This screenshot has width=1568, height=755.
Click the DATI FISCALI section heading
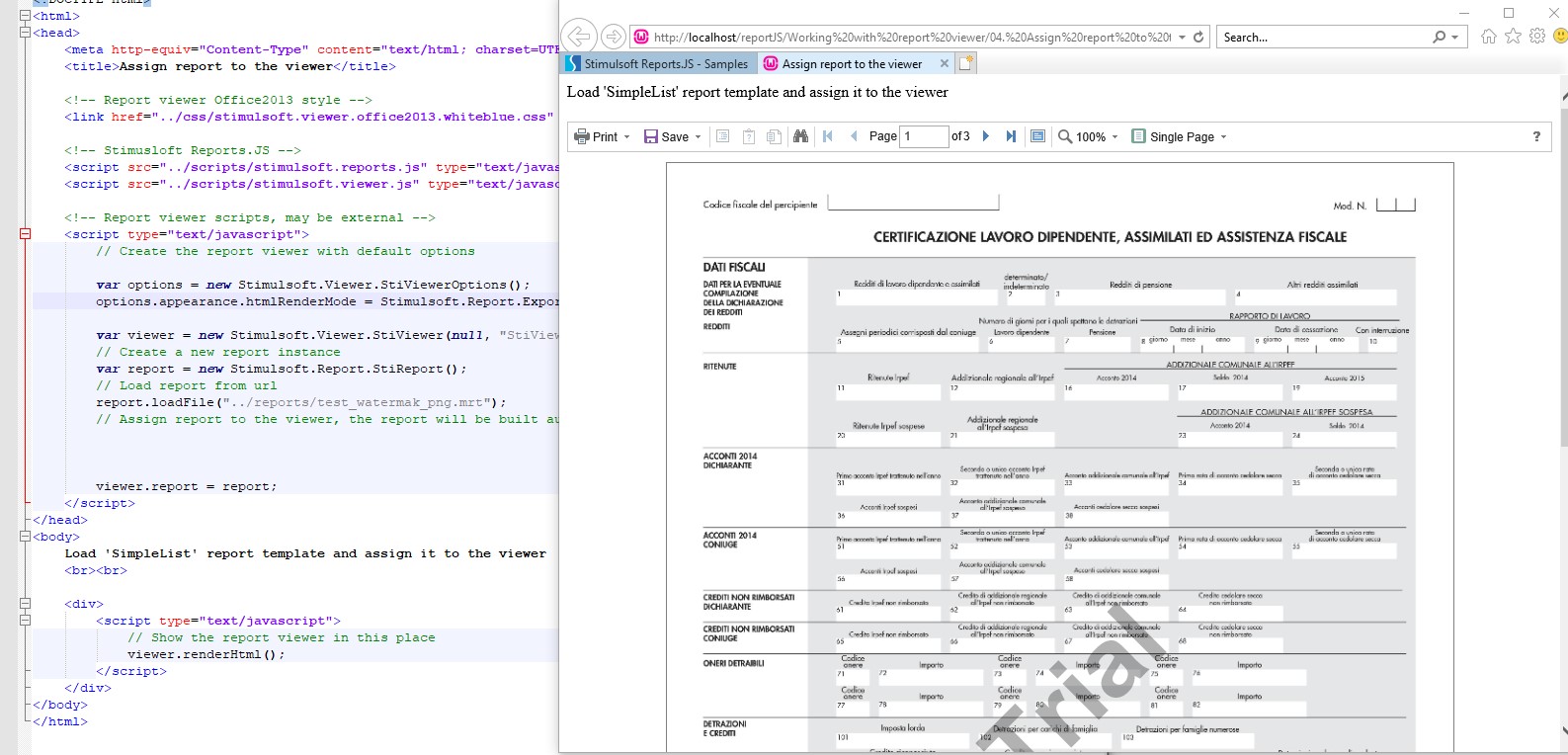tap(734, 267)
